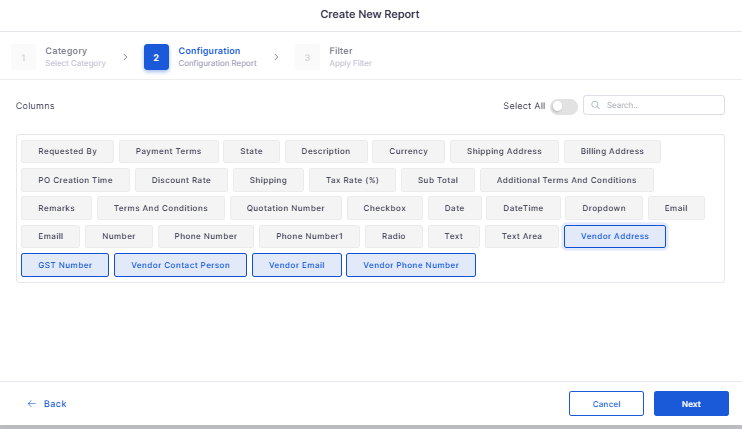The width and height of the screenshot is (742, 429).
Task: Select the Dropdown column chip
Action: click(x=604, y=208)
